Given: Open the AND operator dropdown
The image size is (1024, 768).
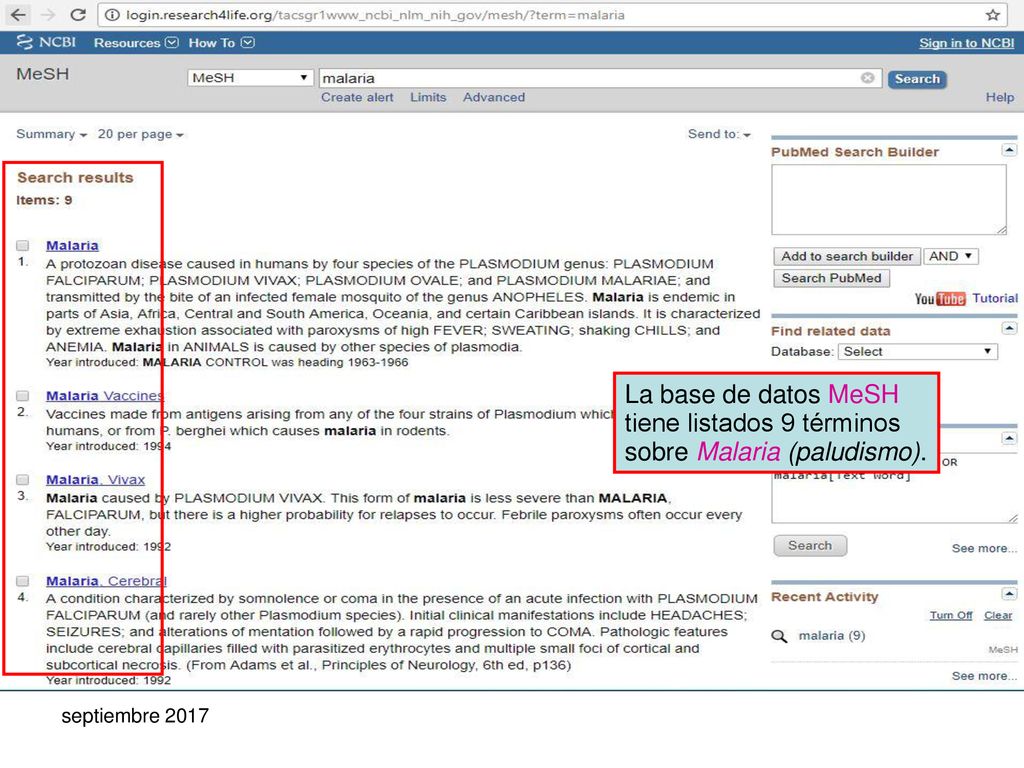Looking at the screenshot, I should pos(950,256).
